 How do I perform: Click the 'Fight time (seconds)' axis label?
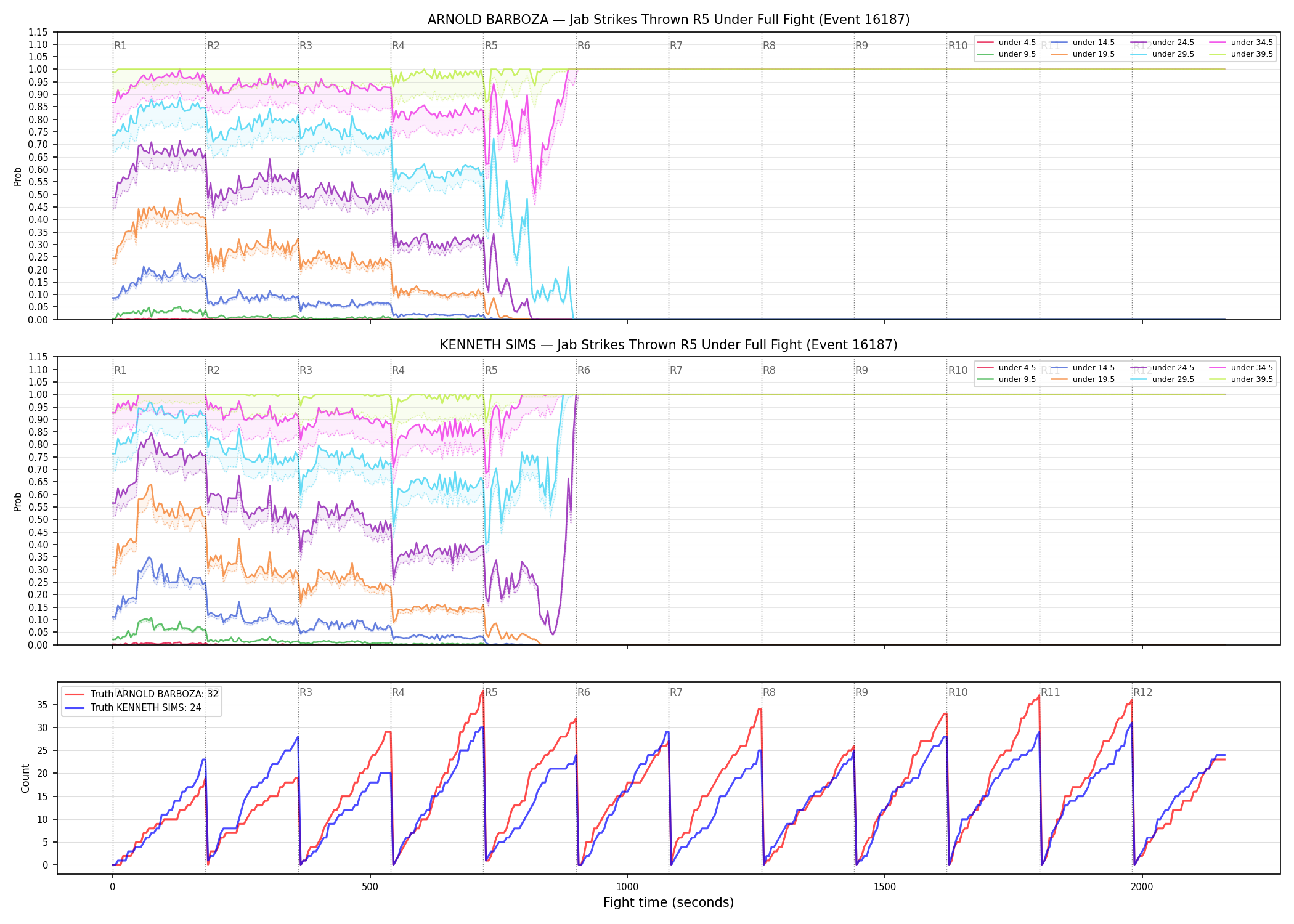click(669, 902)
